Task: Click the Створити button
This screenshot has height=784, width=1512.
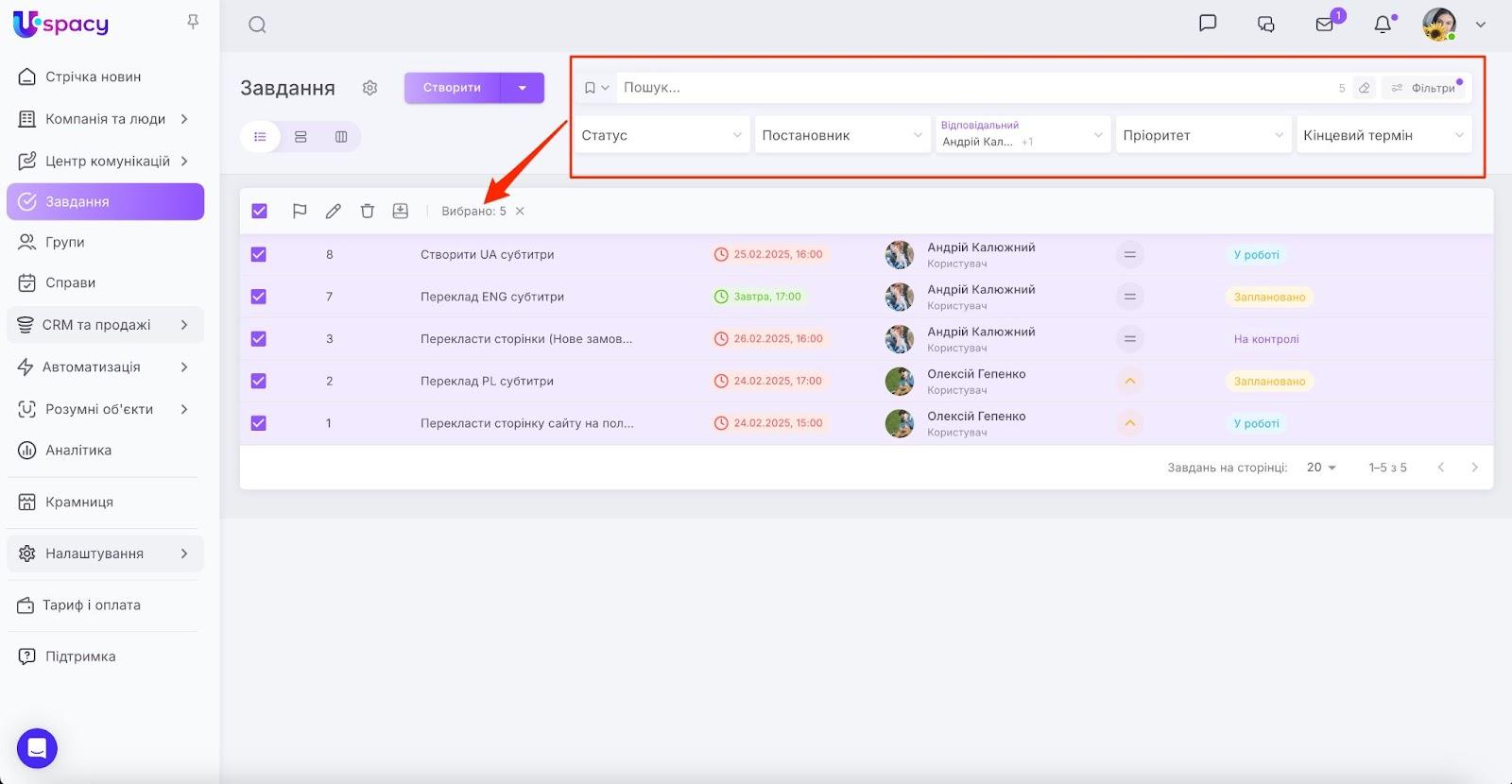Action: [452, 88]
